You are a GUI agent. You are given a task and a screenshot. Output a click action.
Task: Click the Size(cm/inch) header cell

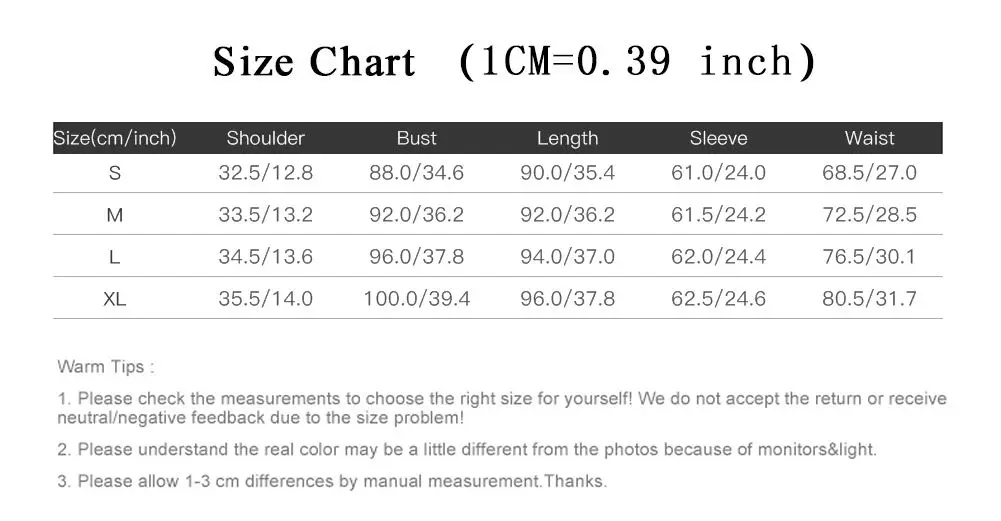point(115,139)
